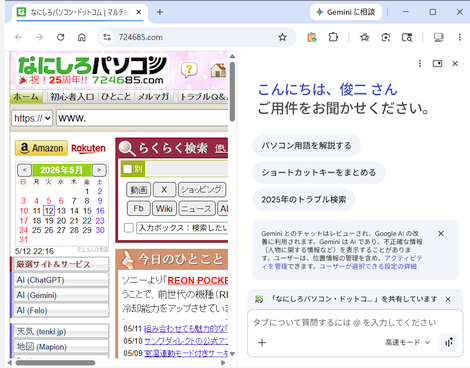The image size is (470, 368).
Task: Click the X search button
Action: 164,190
